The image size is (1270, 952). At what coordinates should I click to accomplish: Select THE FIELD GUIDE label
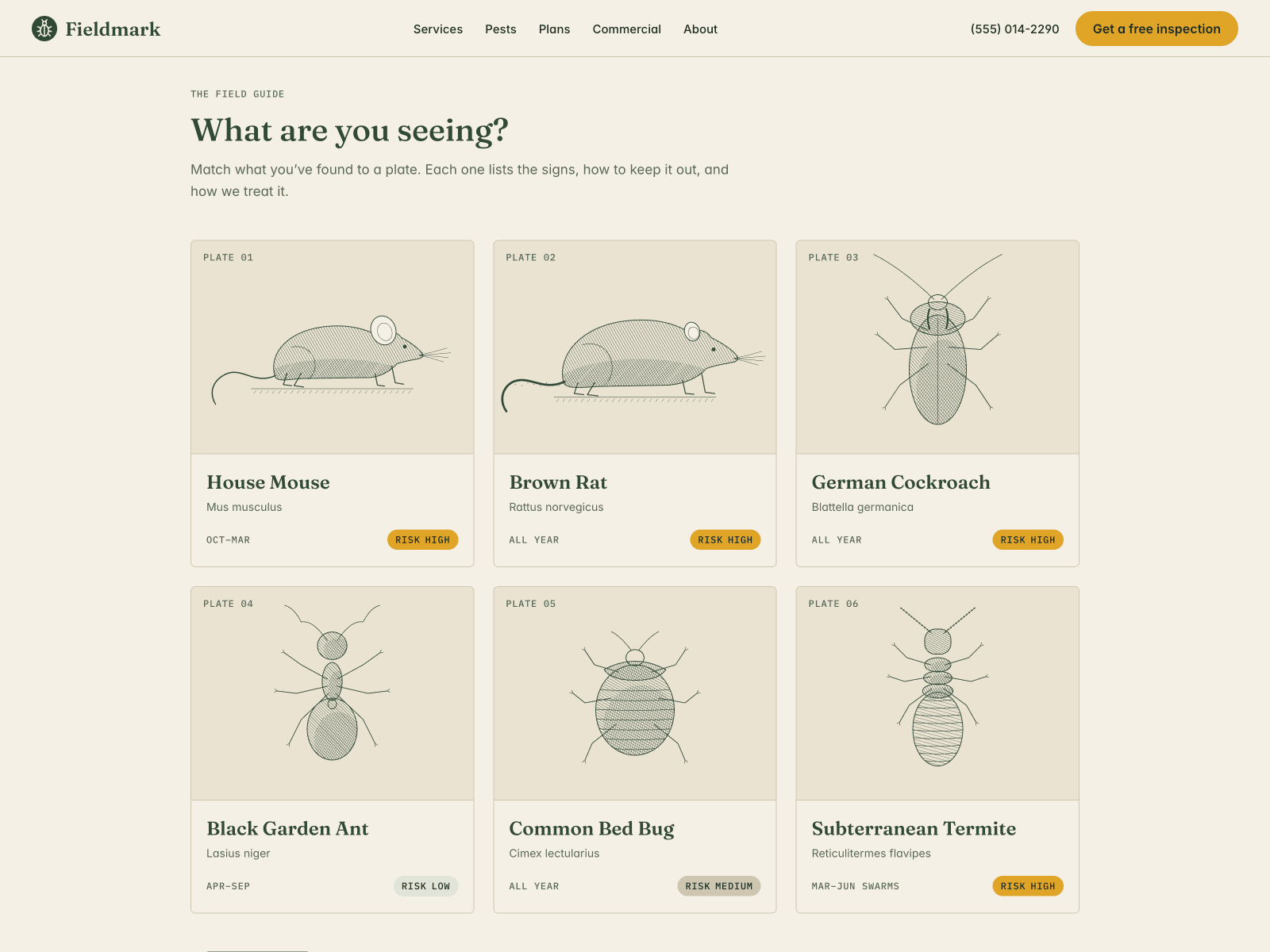coord(237,94)
